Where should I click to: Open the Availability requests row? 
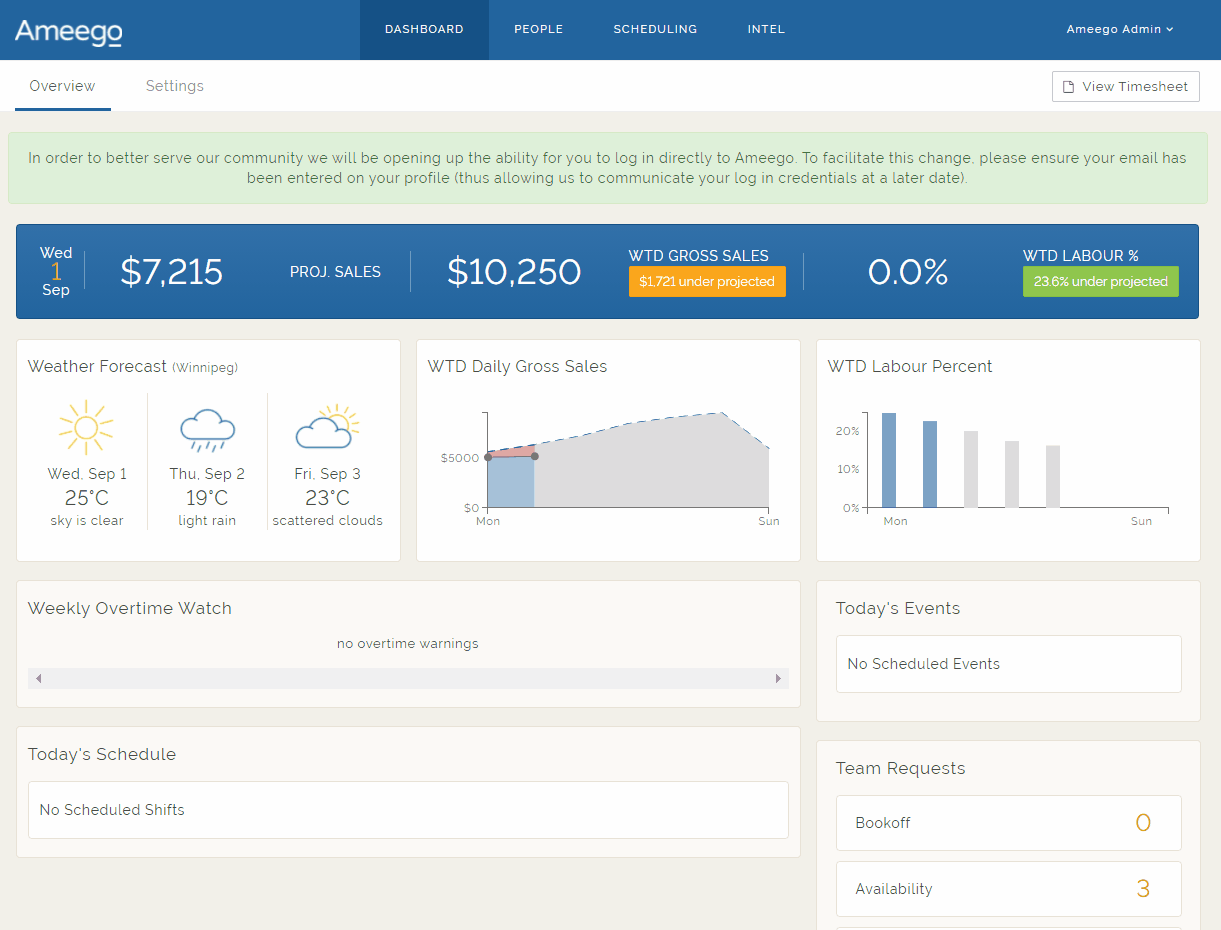(1008, 889)
